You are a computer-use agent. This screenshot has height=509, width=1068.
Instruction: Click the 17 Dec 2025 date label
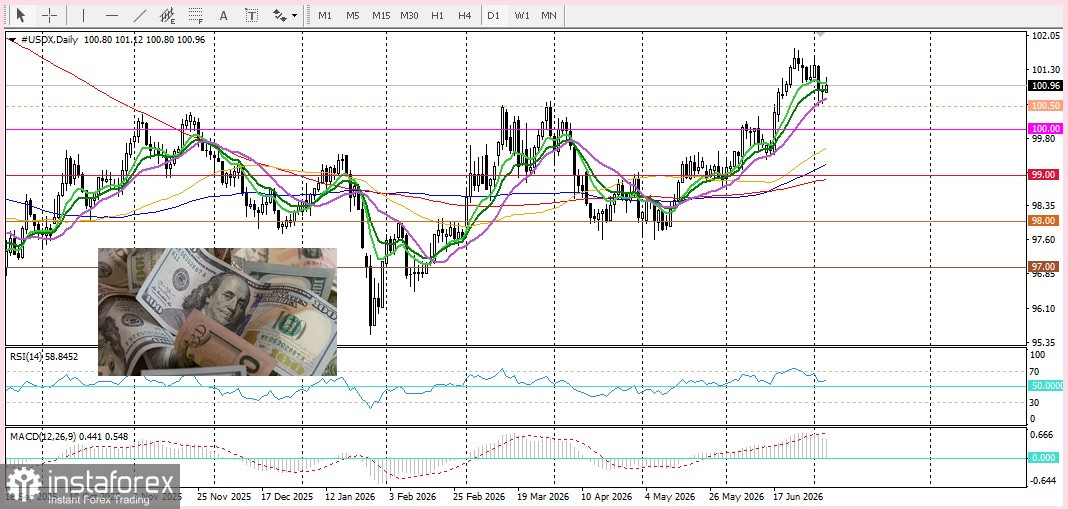point(287,497)
